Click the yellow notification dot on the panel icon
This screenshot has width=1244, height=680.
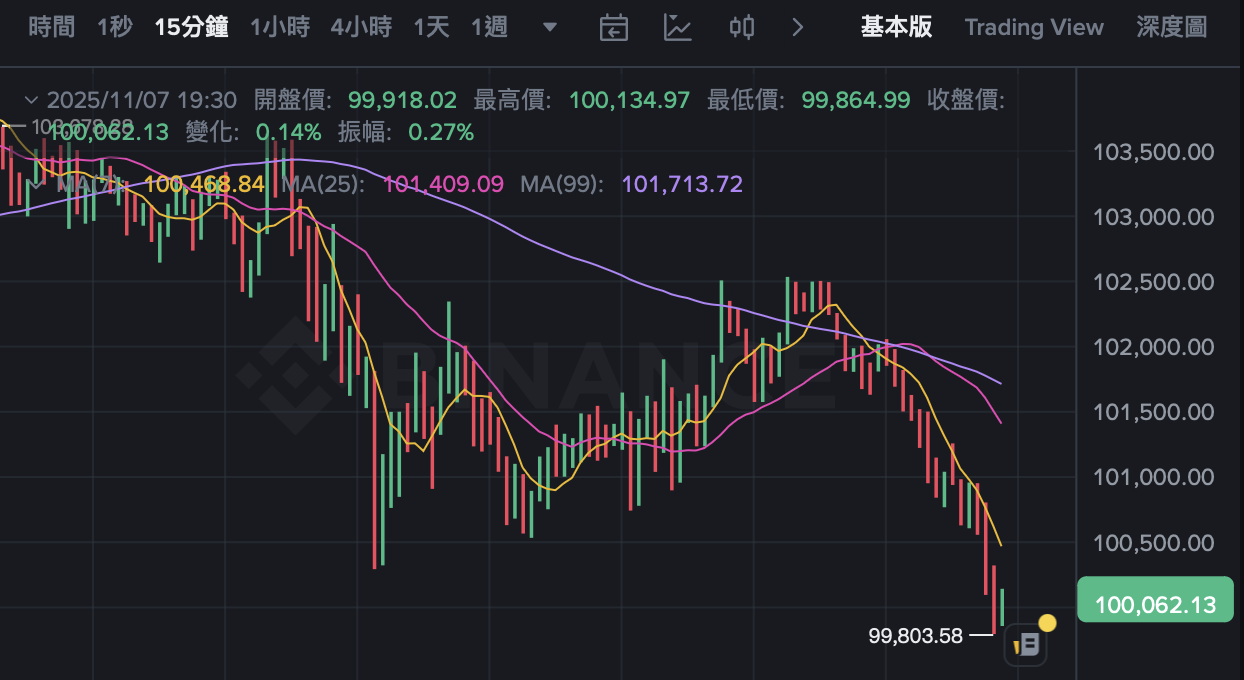[1046, 622]
